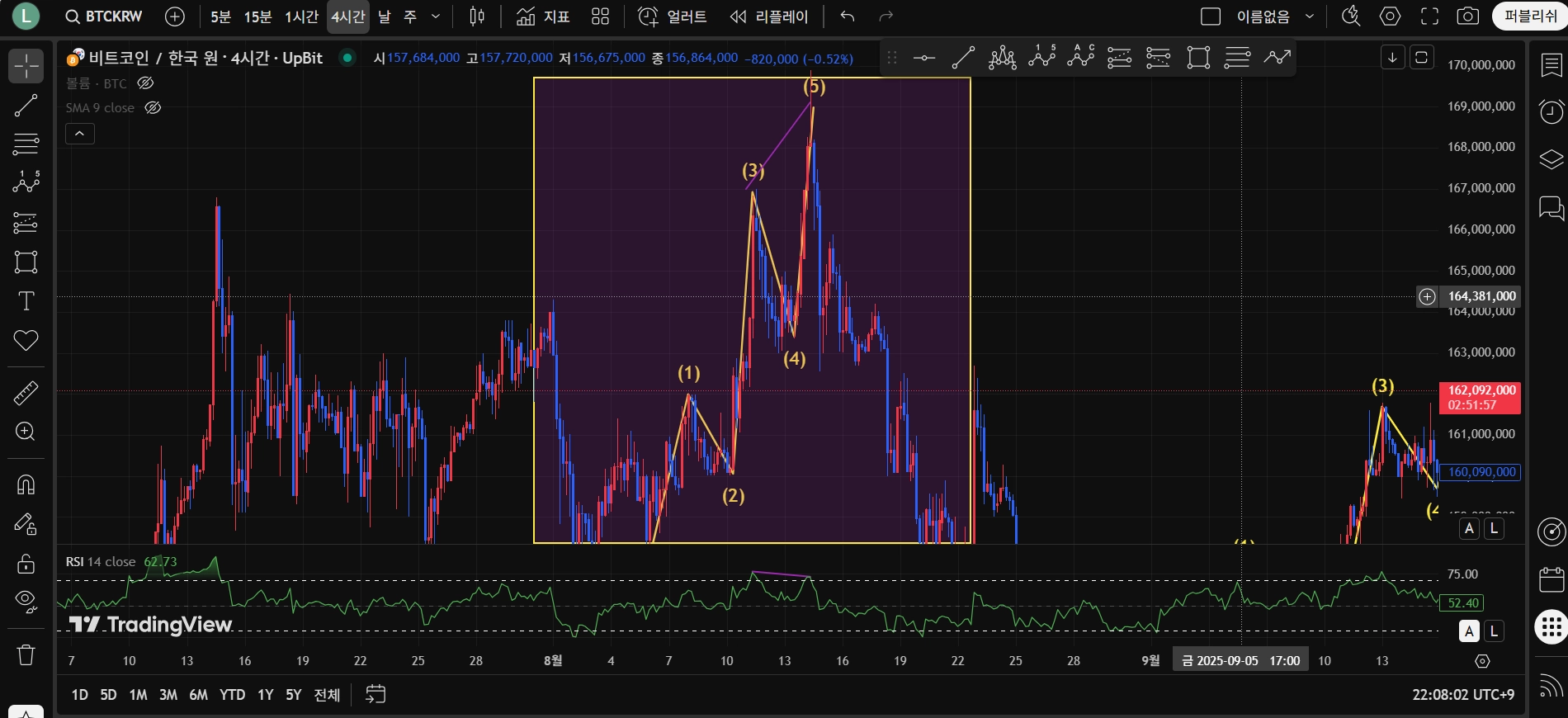1568x718 pixels.
Task: Click the 퍼블리쉬 publish button
Action: point(1530,17)
